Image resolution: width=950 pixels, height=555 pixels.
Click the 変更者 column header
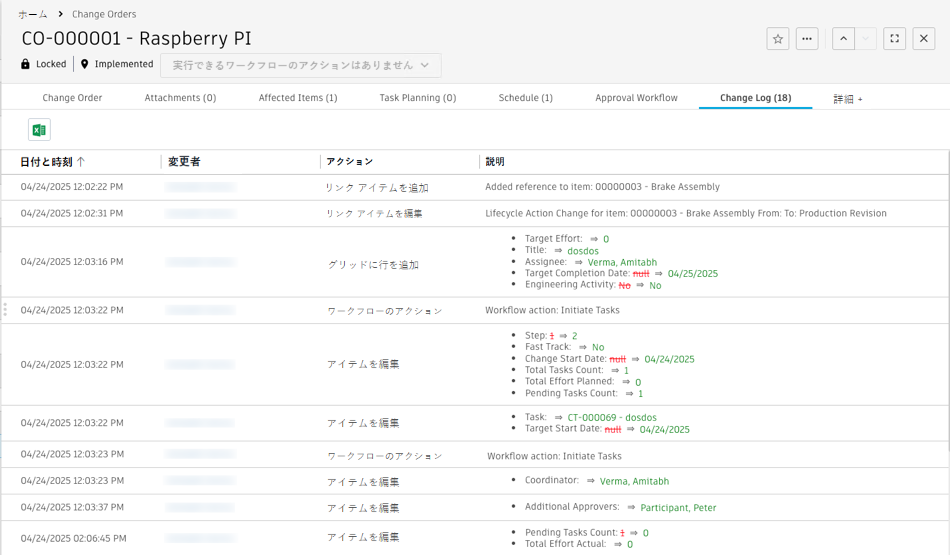click(x=184, y=162)
